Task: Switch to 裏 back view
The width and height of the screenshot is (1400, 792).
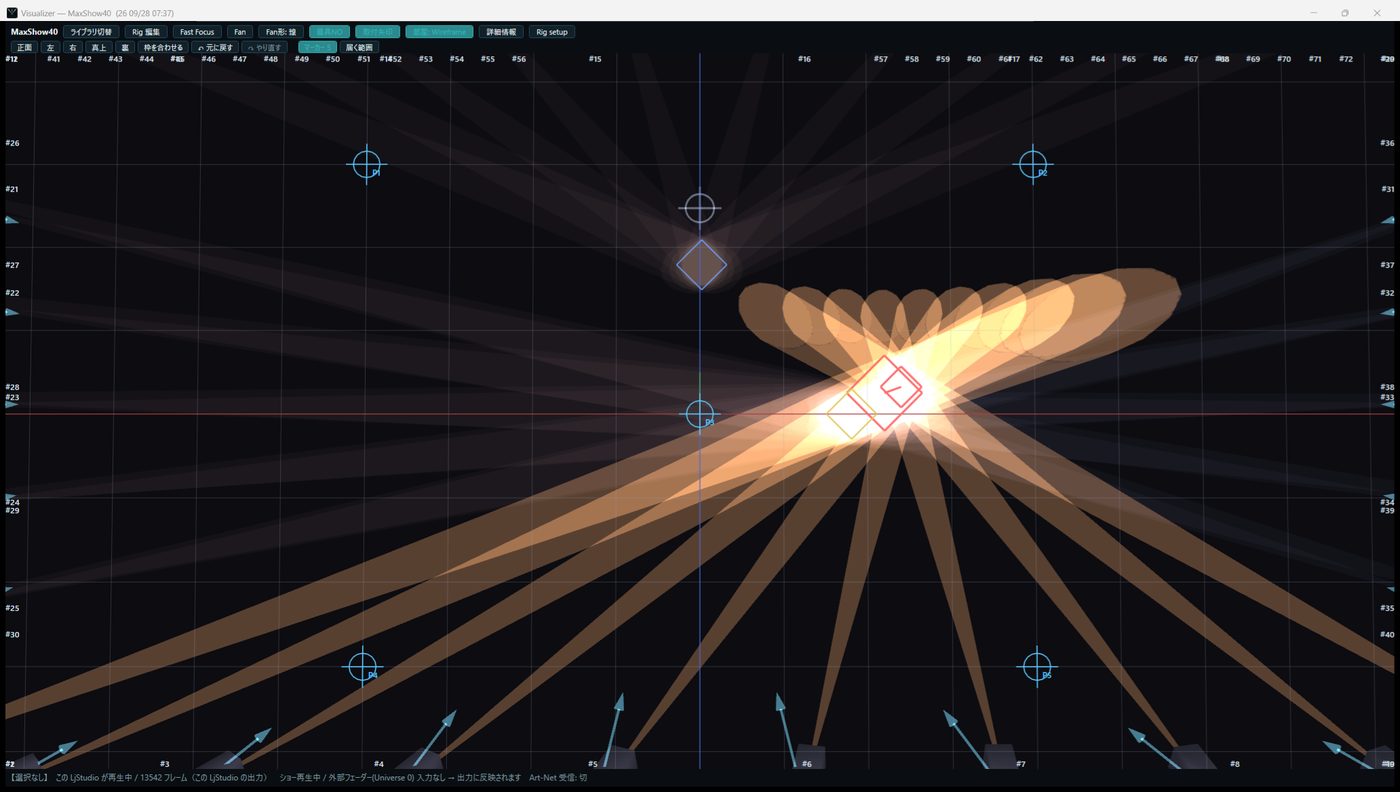Action: (125, 47)
